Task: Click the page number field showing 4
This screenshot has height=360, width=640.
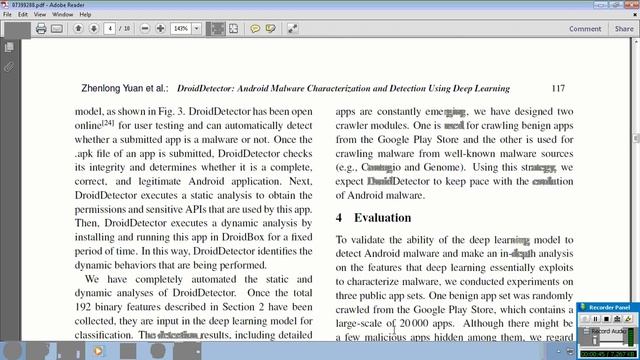Action: tap(109, 29)
